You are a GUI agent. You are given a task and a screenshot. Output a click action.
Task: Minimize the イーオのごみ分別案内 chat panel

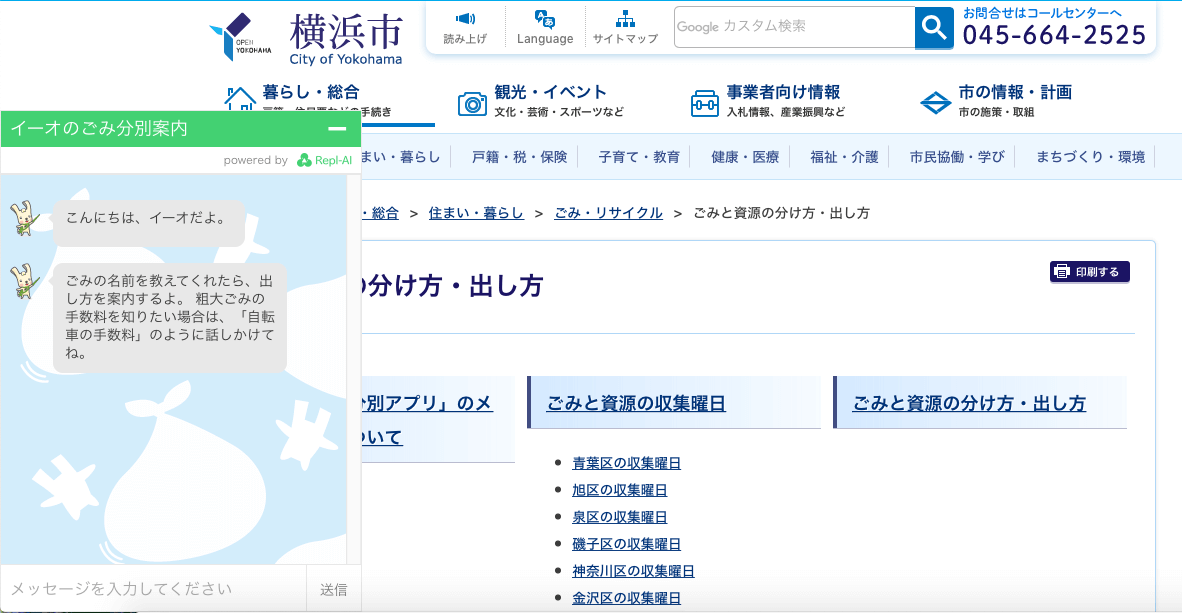click(x=337, y=129)
